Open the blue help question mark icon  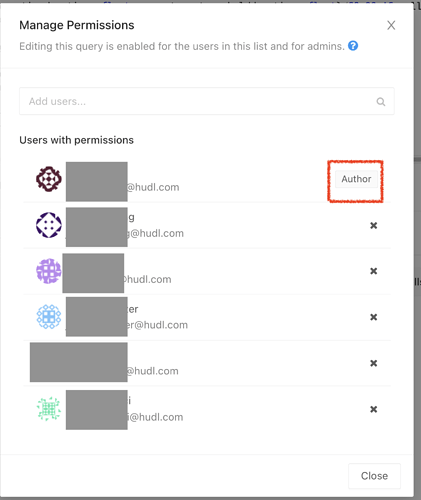[353, 46]
